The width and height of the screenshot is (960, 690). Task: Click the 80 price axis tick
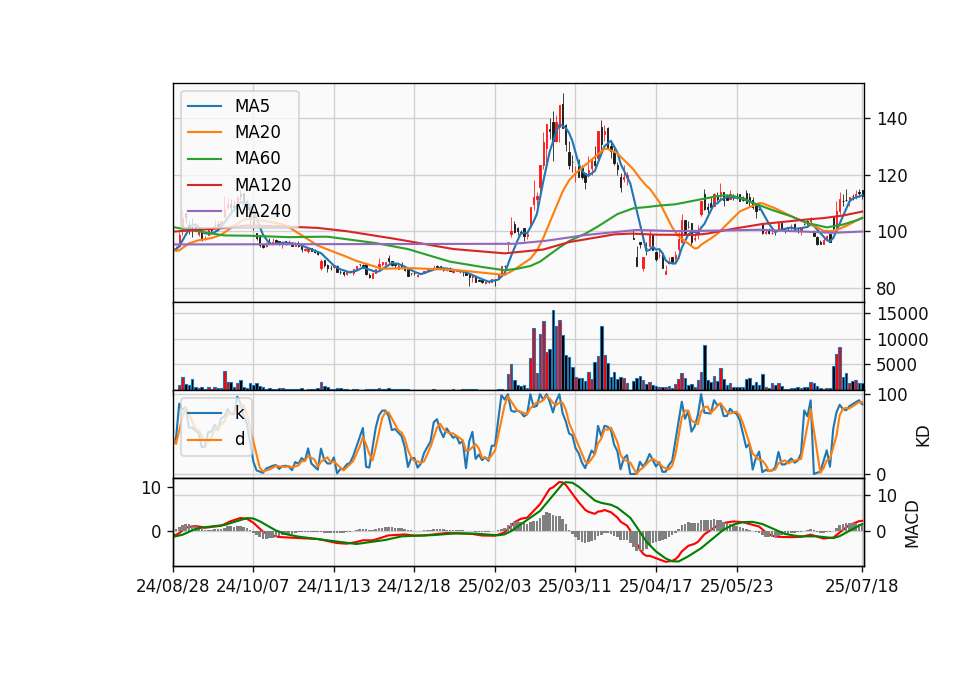(x=887, y=289)
